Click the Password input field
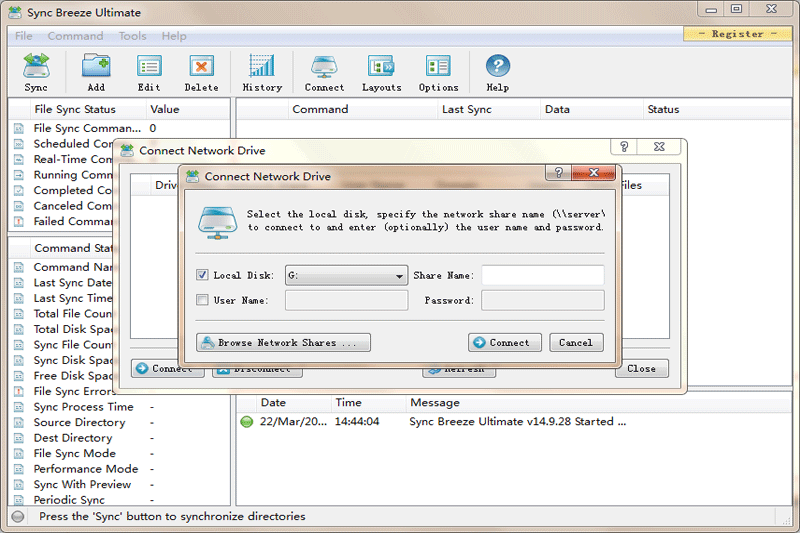Image resolution: width=800 pixels, height=533 pixels. (543, 300)
